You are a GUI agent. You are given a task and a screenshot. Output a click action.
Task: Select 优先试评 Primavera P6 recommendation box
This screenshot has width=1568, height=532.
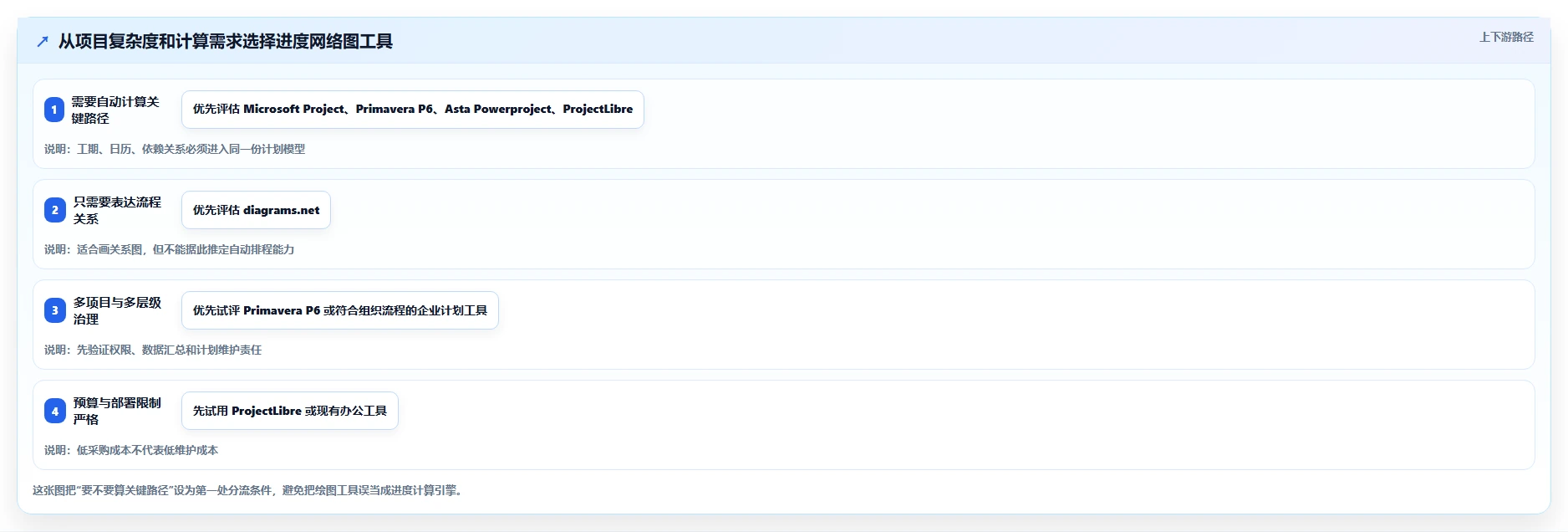(x=340, y=310)
